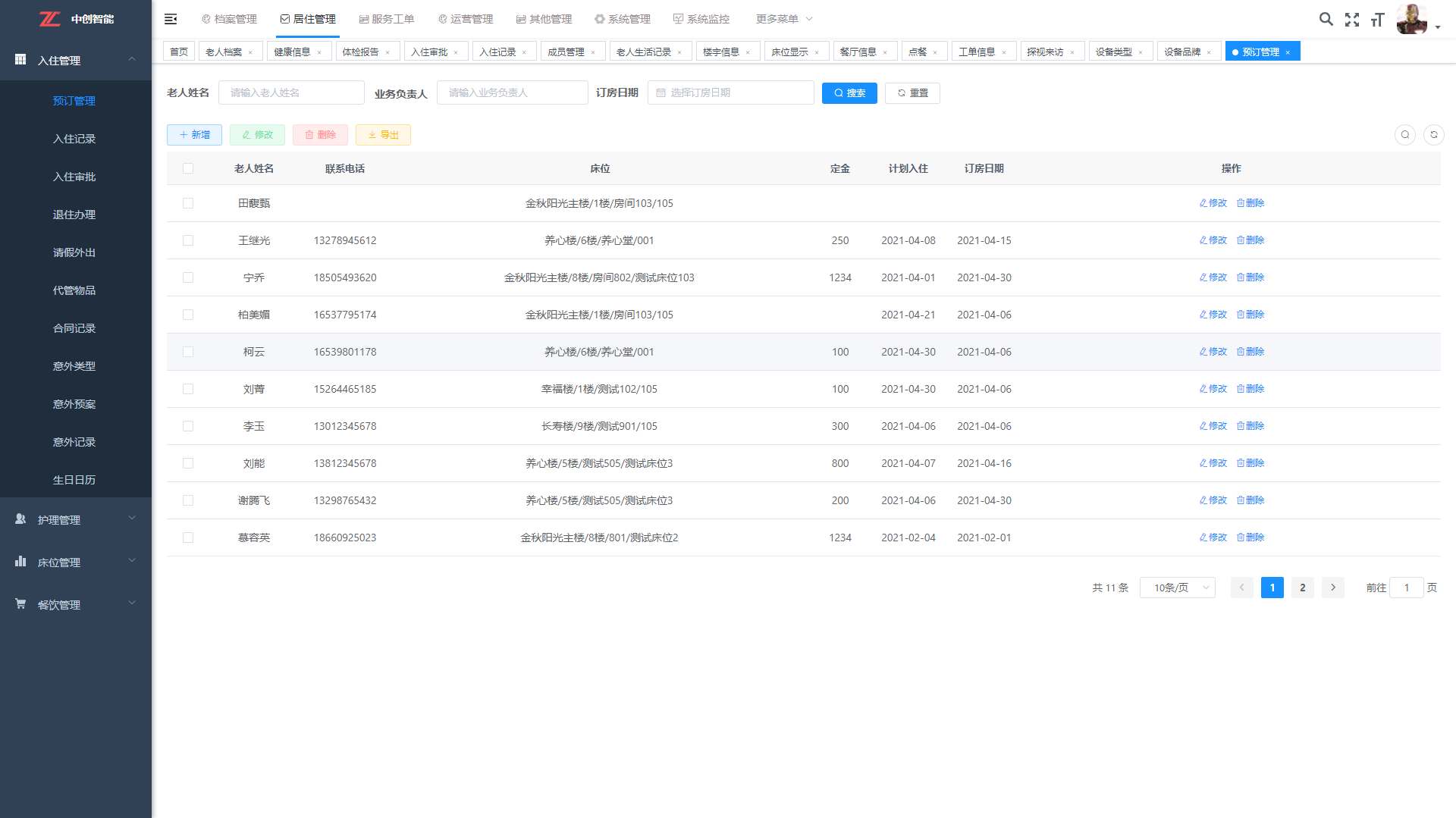Screen dimensions: 1456x818
Task: Expand the 护理管理 sidebar menu
Action: [x=76, y=519]
